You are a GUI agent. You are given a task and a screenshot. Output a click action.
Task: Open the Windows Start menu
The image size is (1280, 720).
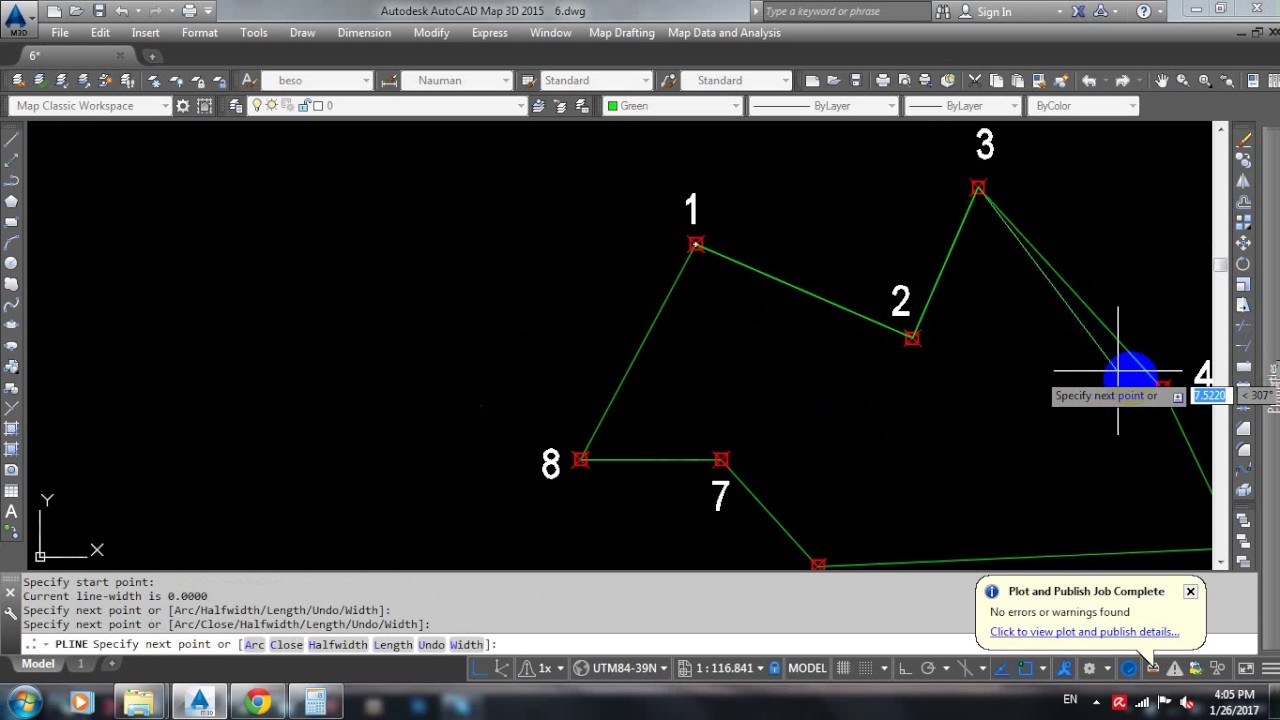[x=24, y=702]
